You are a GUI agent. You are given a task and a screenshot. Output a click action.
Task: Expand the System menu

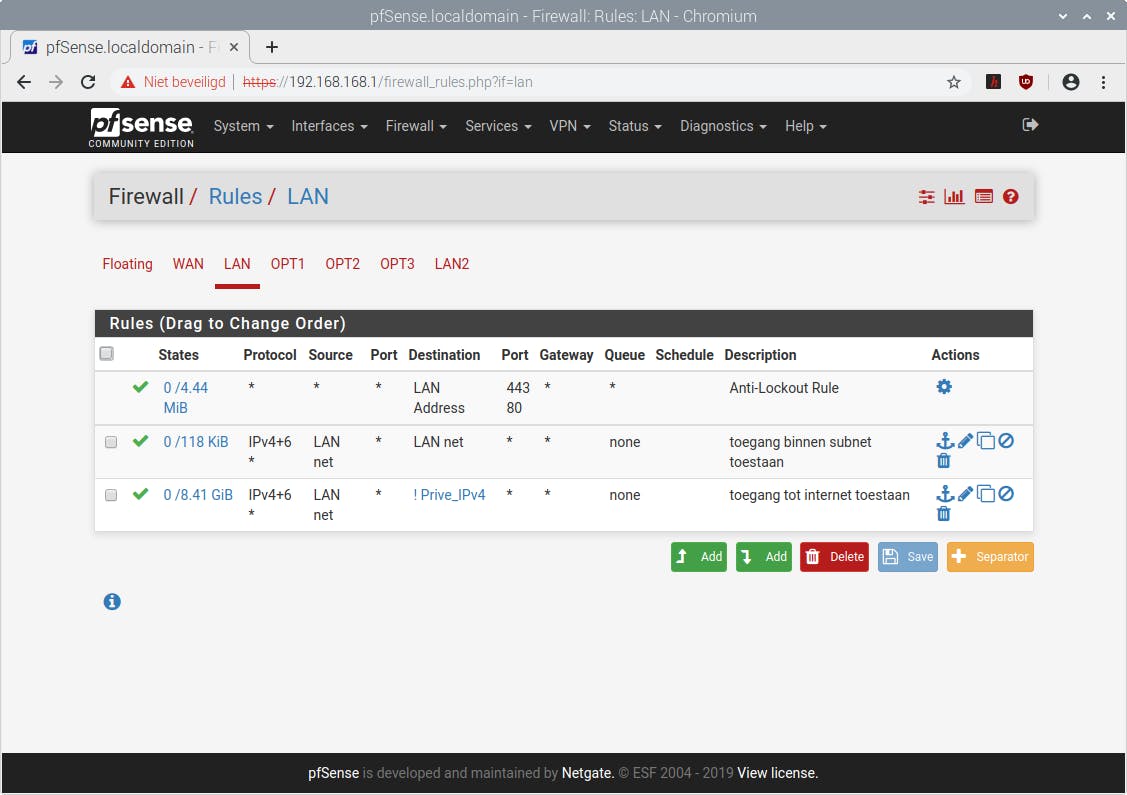244,127
